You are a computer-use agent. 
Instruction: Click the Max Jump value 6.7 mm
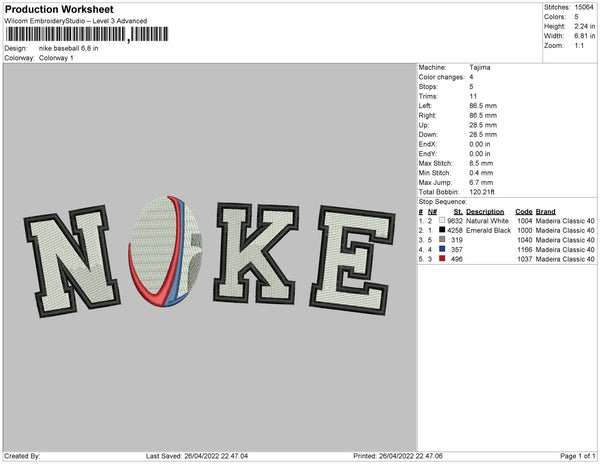click(481, 182)
